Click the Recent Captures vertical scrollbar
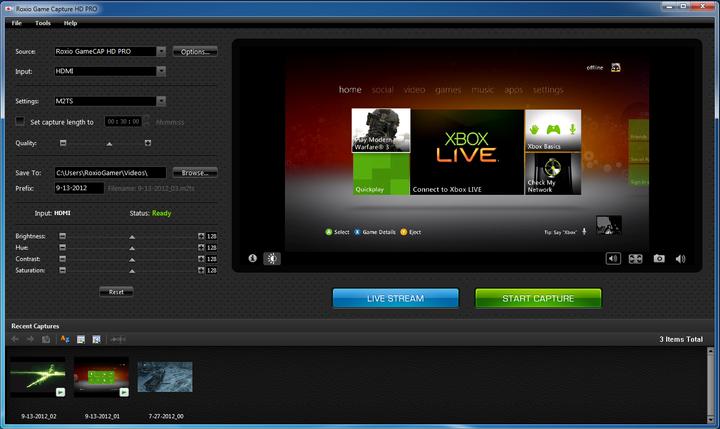Viewport: 720px width, 429px height. point(710,385)
